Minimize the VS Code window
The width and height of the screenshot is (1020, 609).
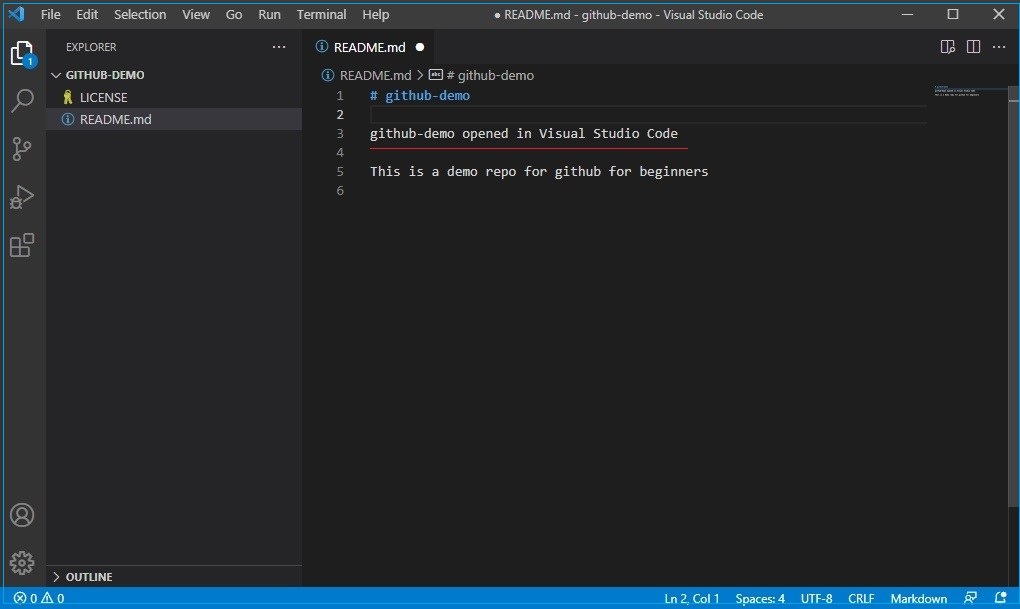point(907,14)
